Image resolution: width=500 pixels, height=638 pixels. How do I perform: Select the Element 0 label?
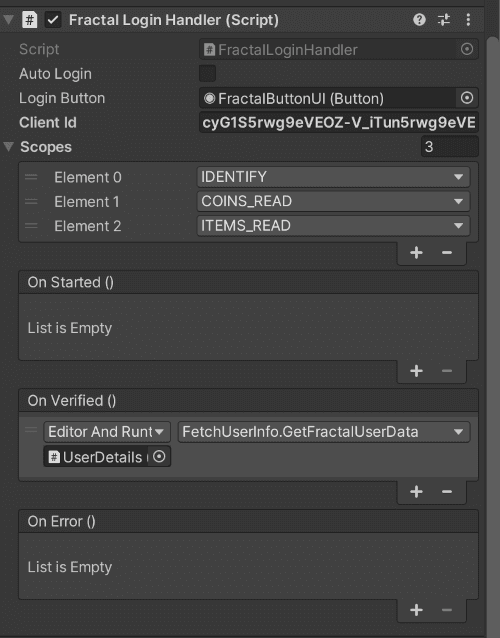click(x=88, y=177)
